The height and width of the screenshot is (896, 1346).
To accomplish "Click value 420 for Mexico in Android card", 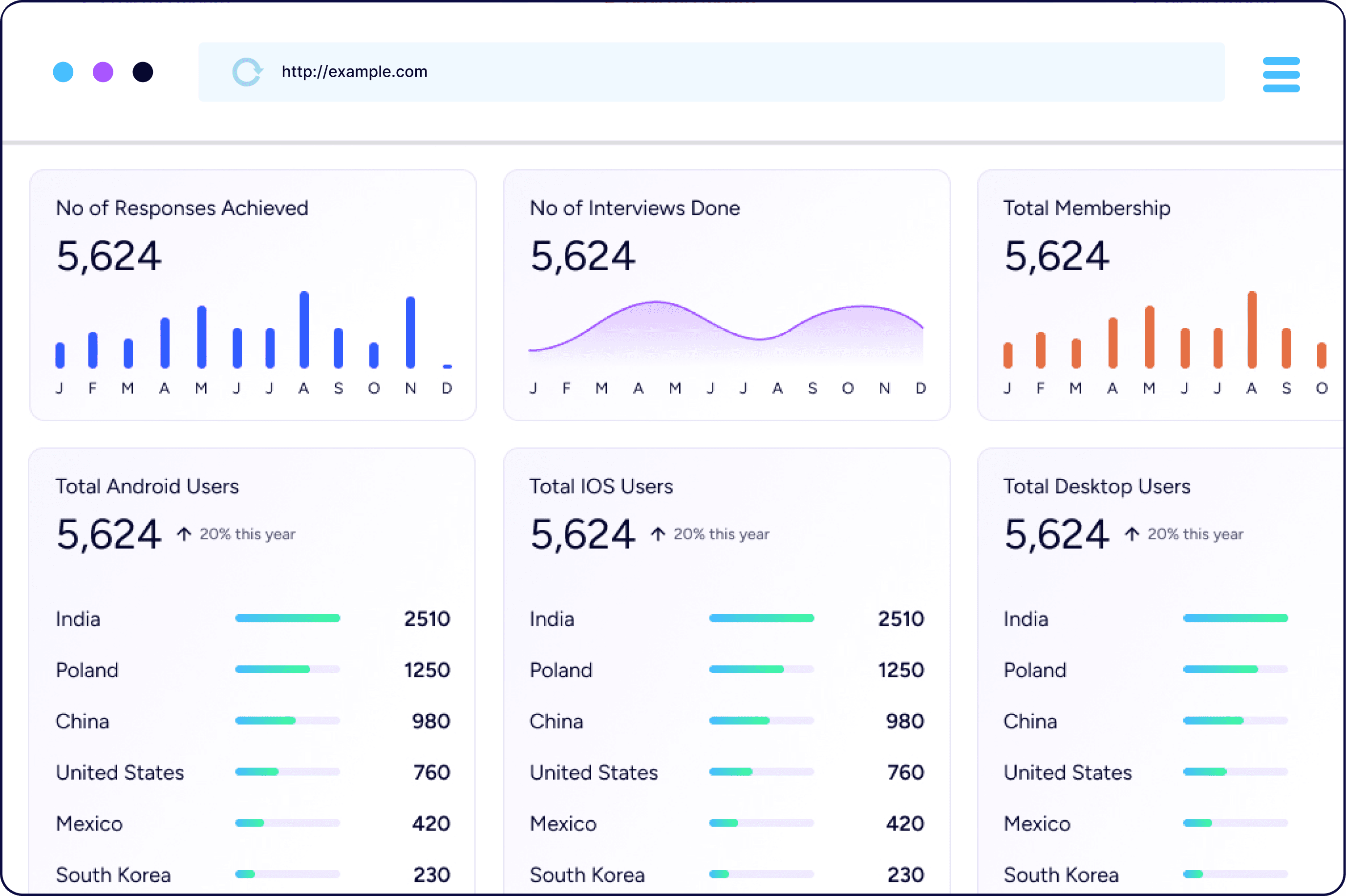I will point(431,823).
